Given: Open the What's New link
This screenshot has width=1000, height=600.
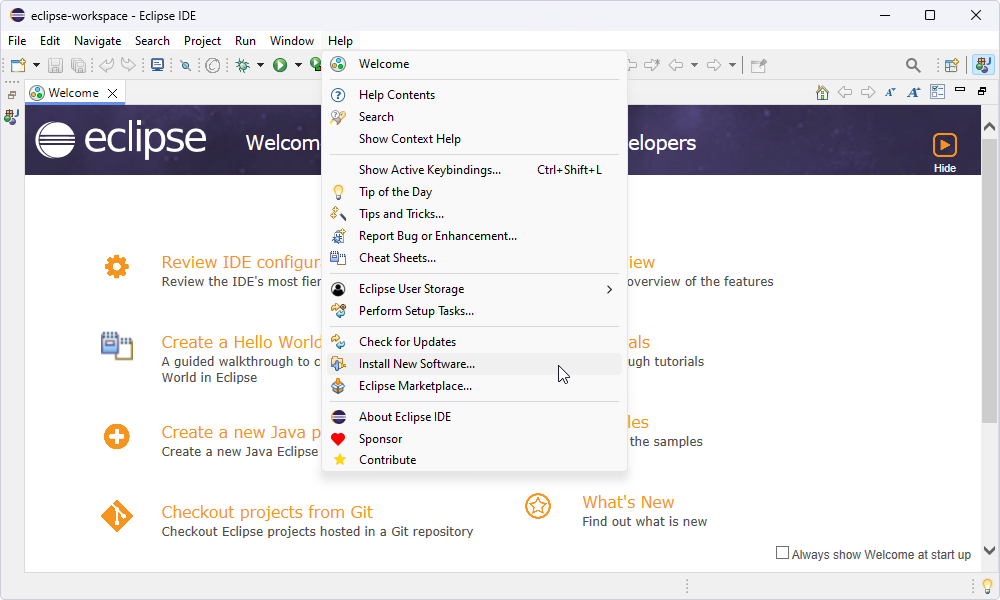Looking at the screenshot, I should click(628, 502).
